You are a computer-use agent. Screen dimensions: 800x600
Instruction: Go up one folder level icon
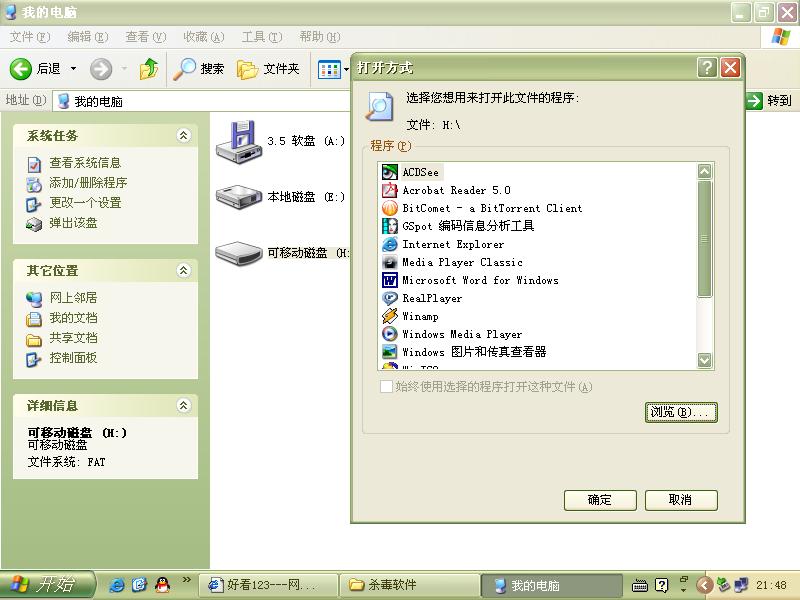point(148,69)
